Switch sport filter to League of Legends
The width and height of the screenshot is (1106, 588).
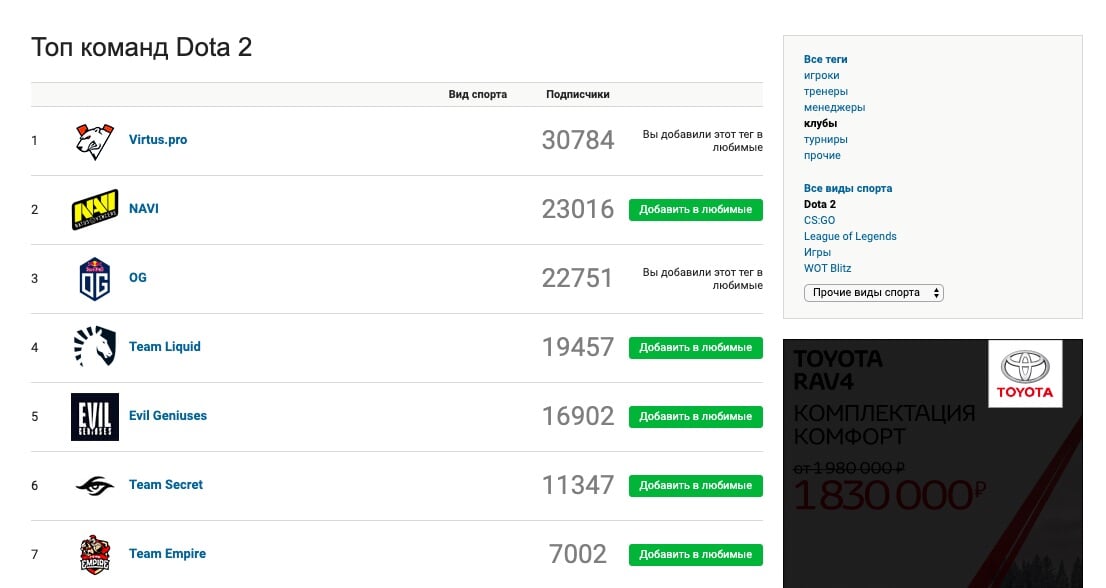point(850,236)
